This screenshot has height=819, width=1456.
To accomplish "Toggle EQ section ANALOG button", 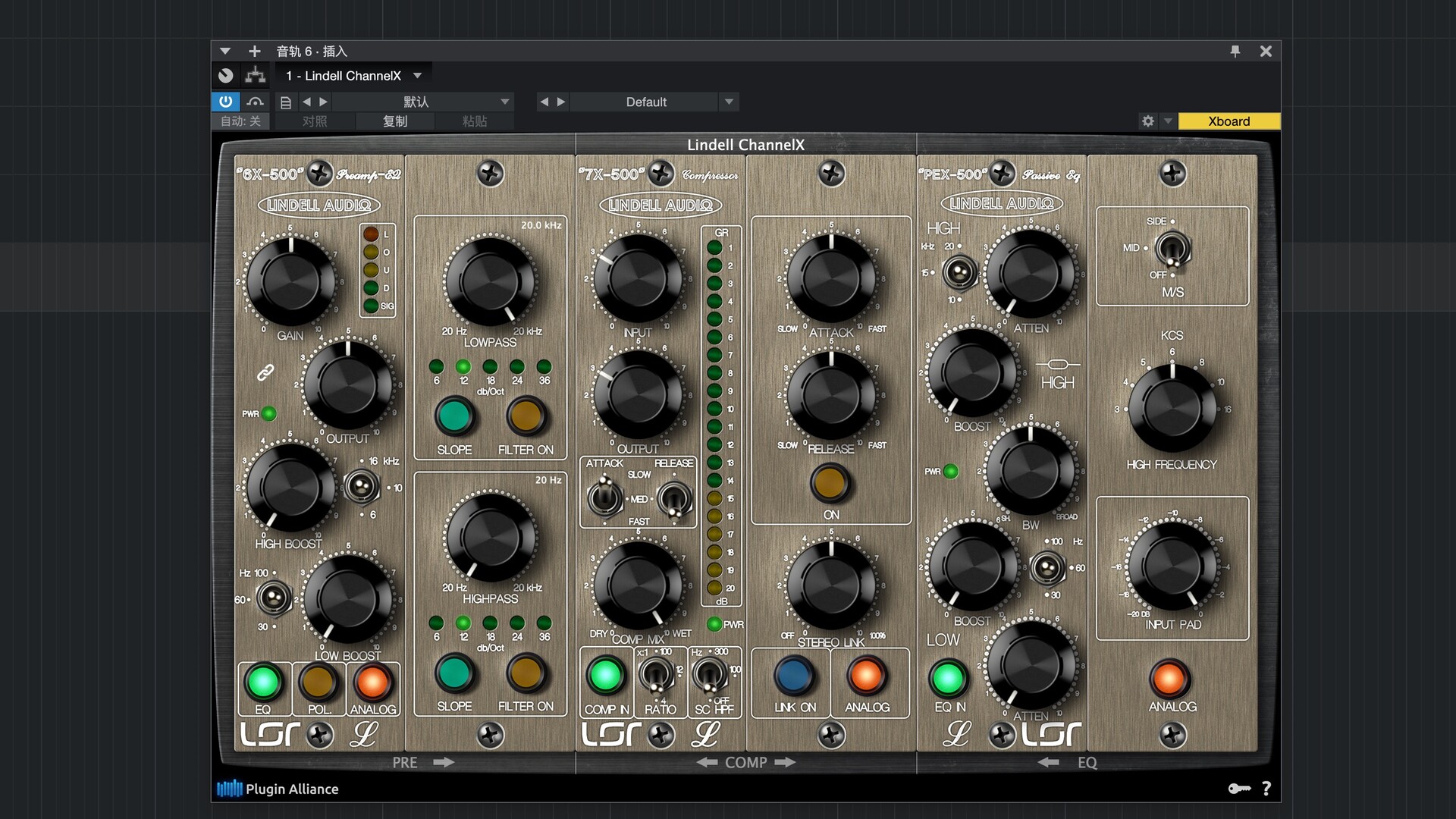I will click(x=1169, y=678).
